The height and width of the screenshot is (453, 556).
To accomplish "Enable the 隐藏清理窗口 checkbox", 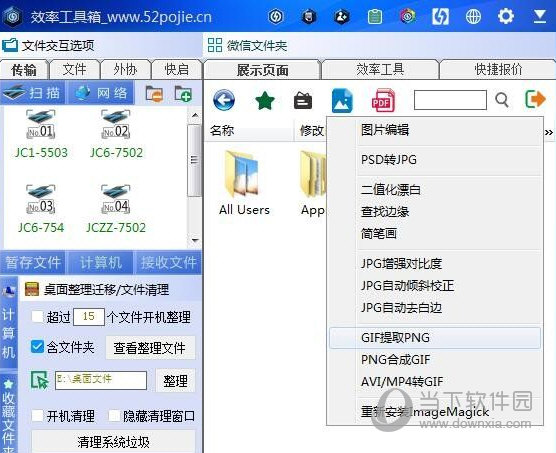I will click(x=114, y=415).
